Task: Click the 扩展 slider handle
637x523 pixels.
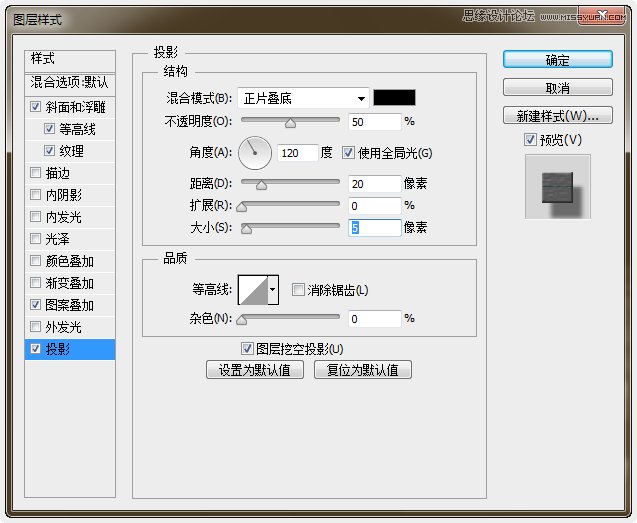Action: (x=242, y=207)
